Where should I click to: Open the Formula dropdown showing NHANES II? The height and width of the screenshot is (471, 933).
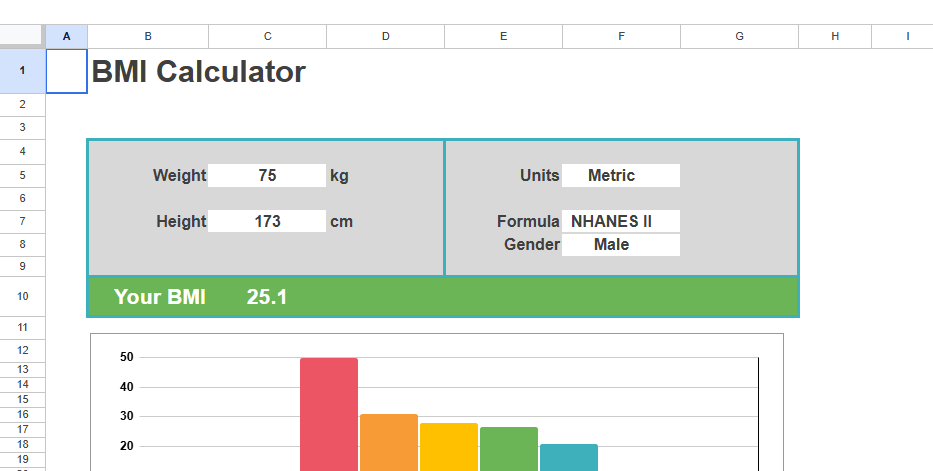(620, 221)
